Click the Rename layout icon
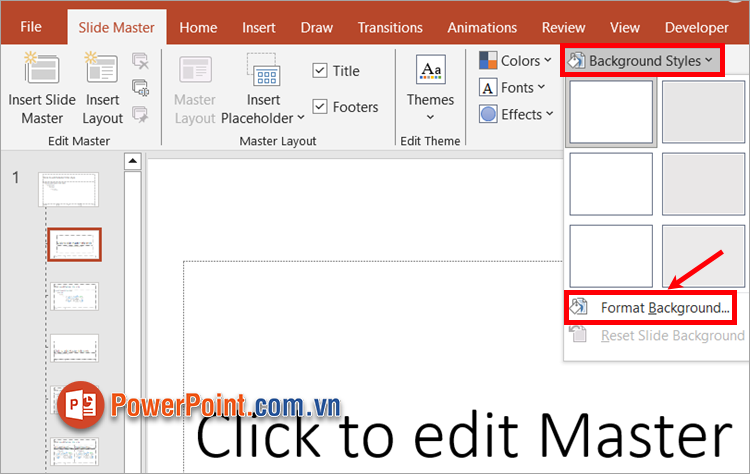Viewport: 750px width, 474px height. [x=141, y=88]
